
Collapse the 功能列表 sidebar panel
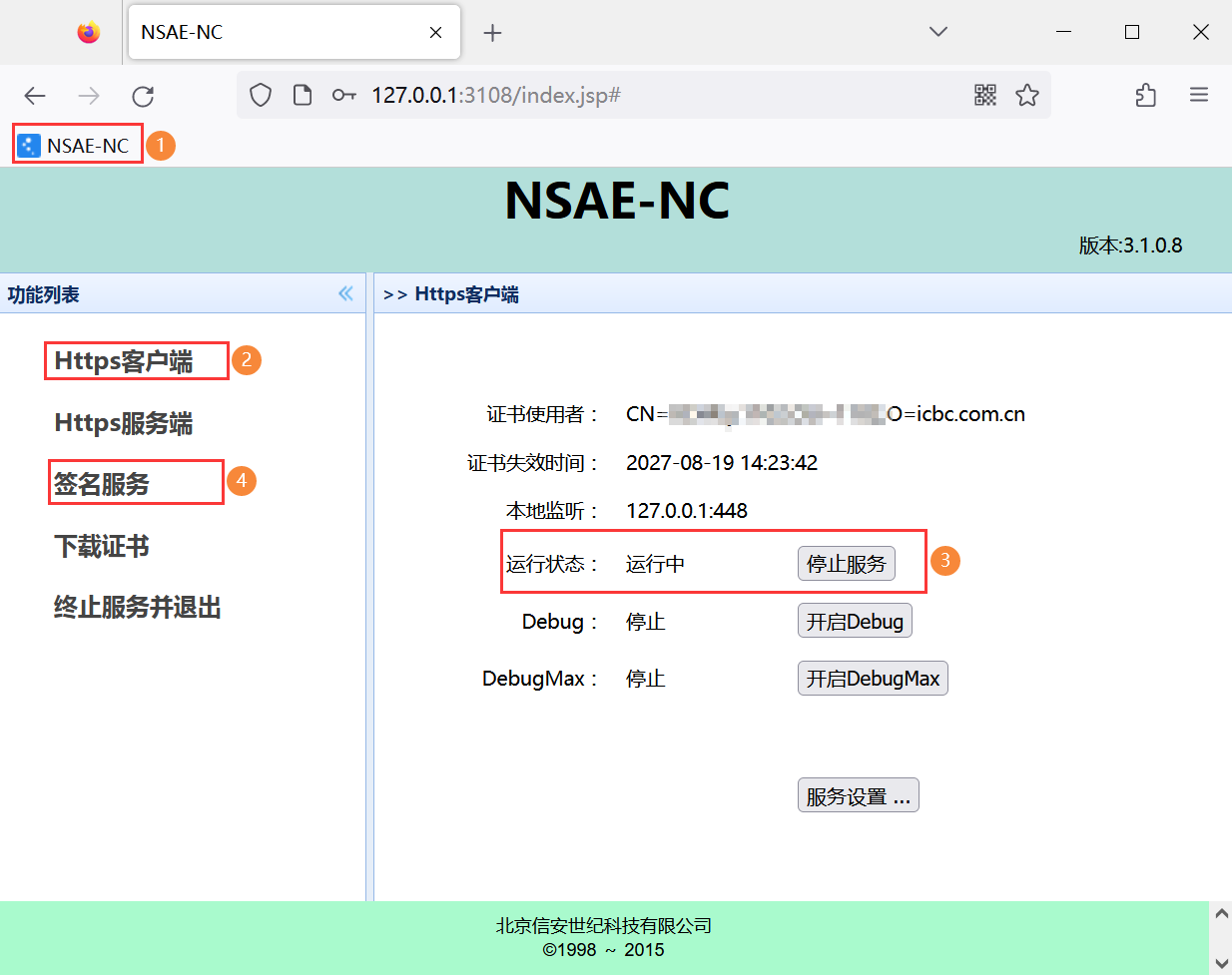[x=345, y=293]
